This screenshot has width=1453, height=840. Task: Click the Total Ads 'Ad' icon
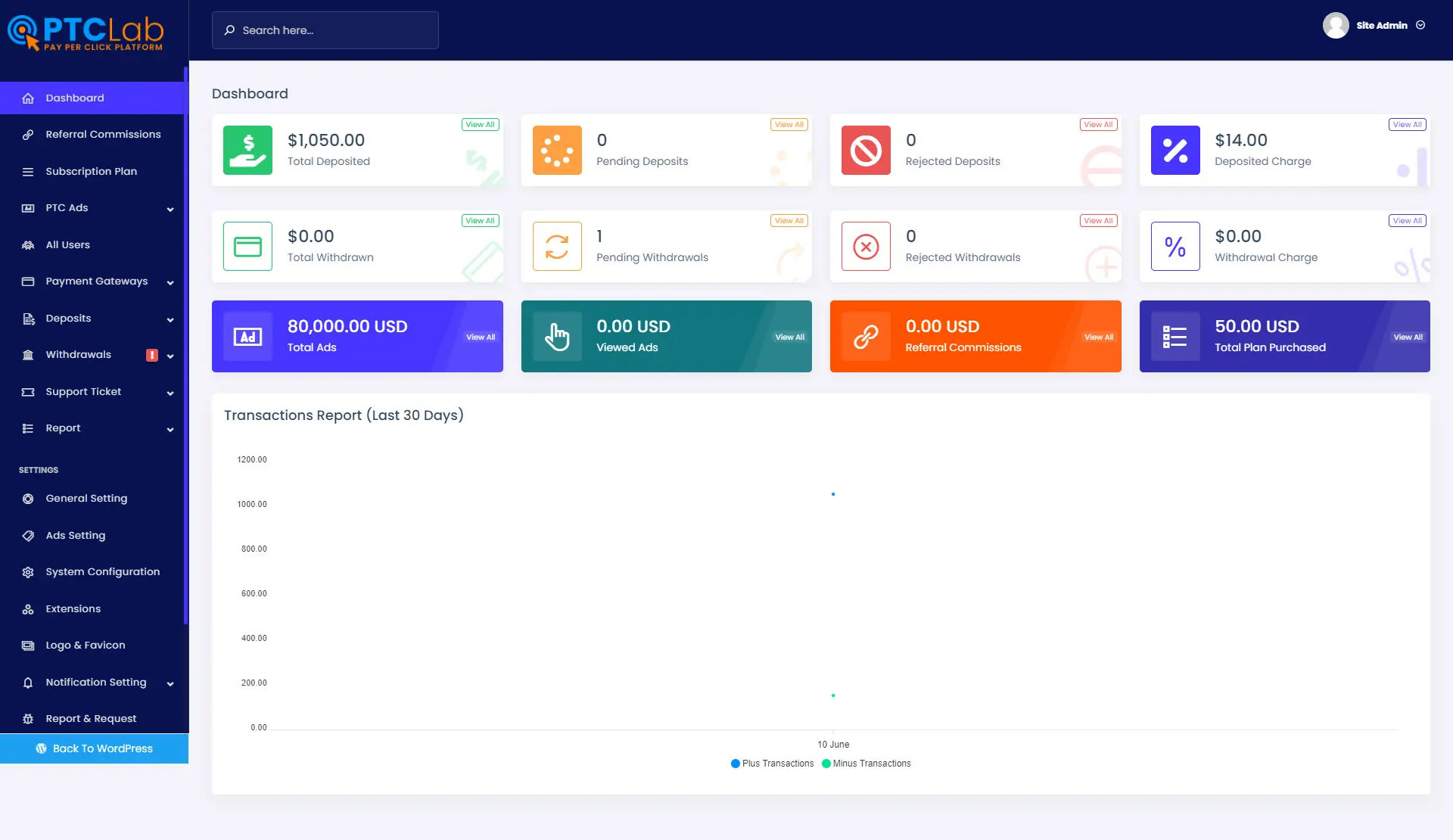(x=247, y=336)
